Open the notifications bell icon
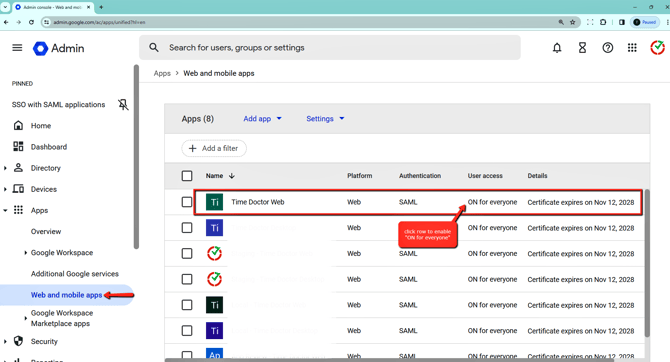 [x=557, y=48]
